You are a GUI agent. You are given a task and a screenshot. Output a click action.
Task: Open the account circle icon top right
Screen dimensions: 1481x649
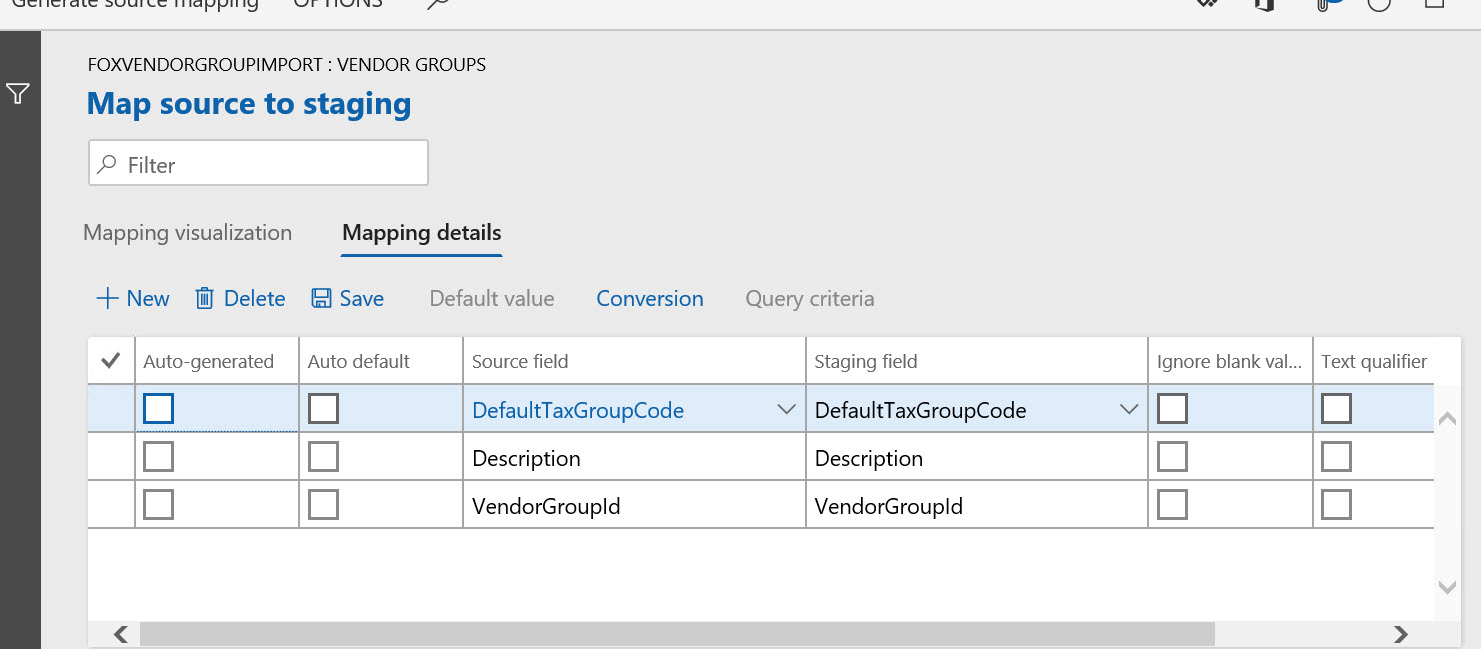1378,6
